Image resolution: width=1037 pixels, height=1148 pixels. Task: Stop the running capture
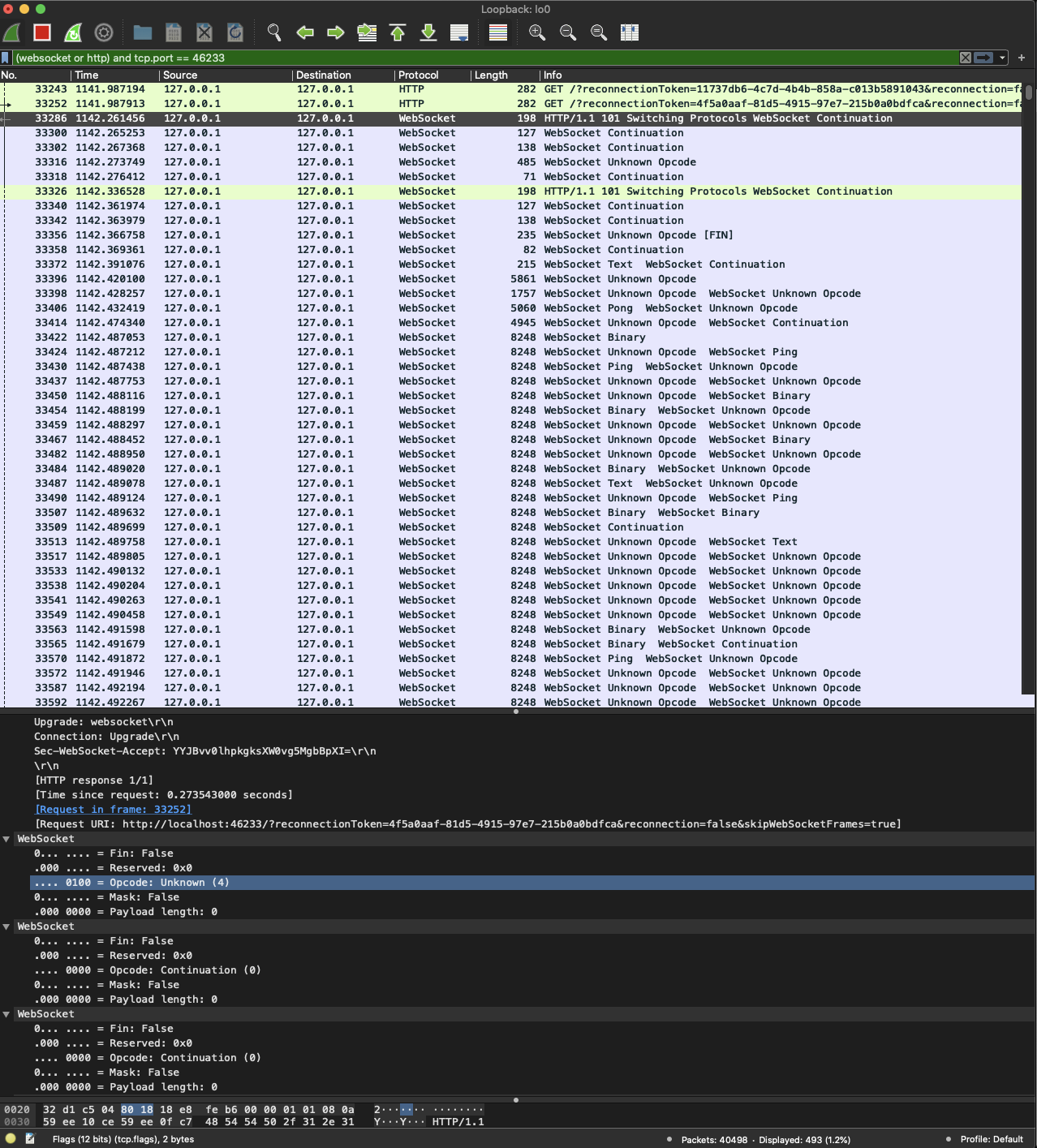(42, 33)
